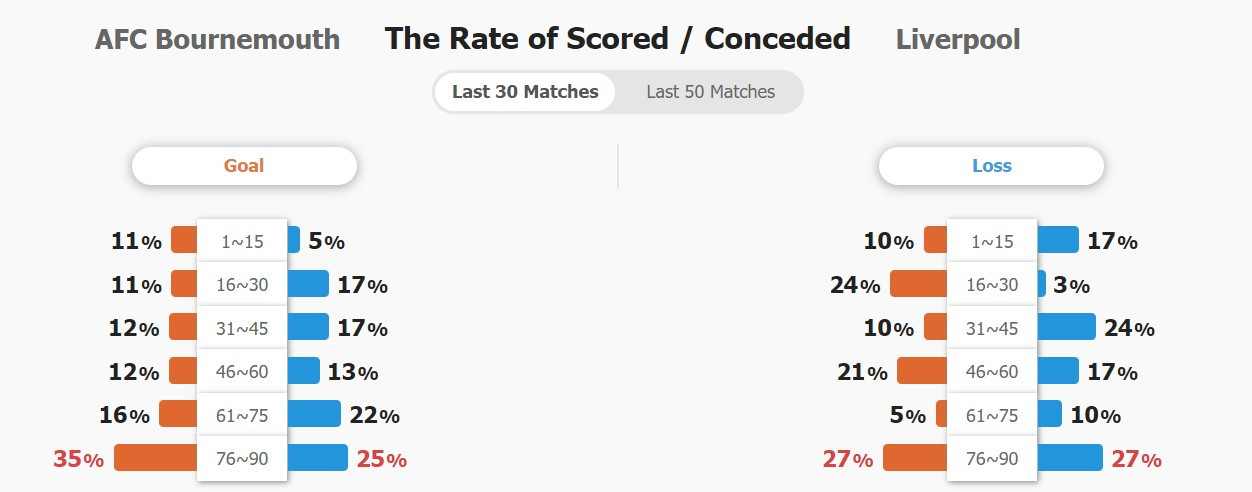Click the orange Goal pill button
This screenshot has height=492, width=1252.
[244, 166]
